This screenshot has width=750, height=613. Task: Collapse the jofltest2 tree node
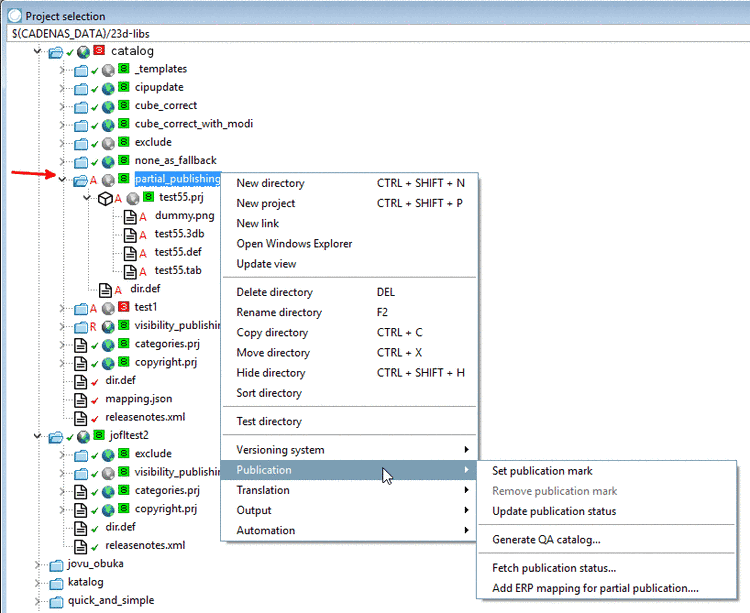37,436
